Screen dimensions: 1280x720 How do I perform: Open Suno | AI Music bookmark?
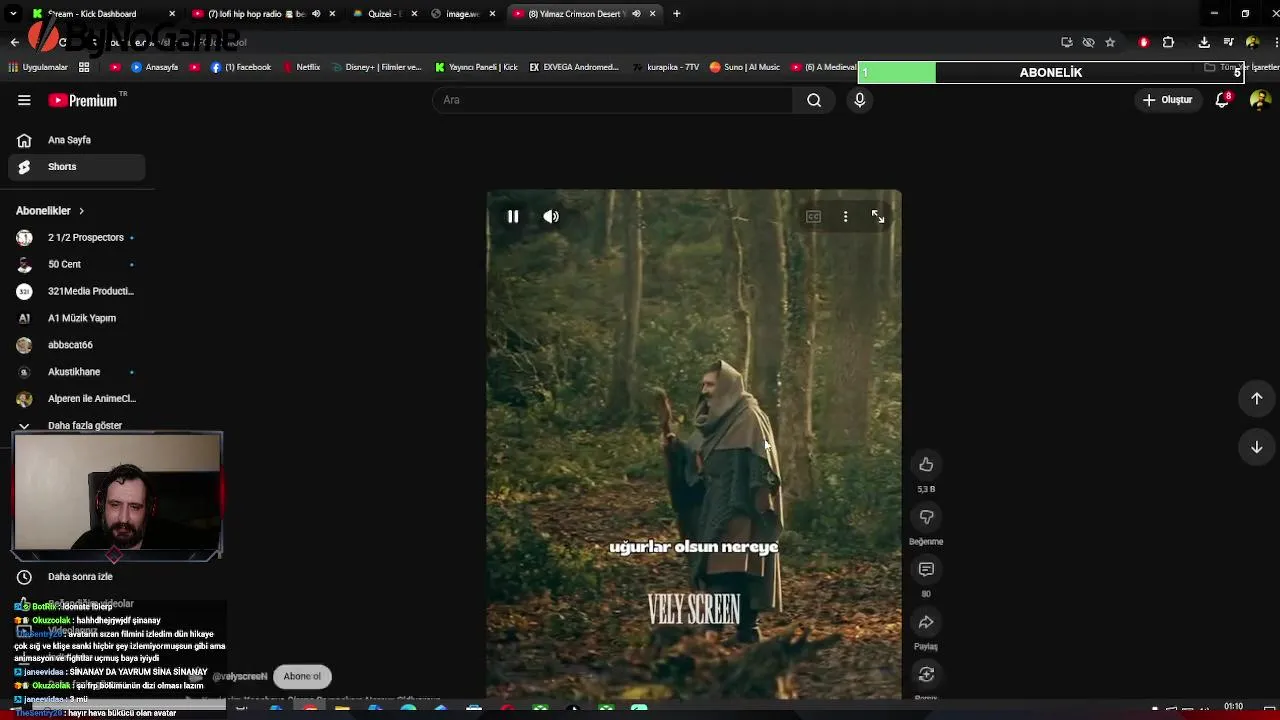(x=745, y=67)
